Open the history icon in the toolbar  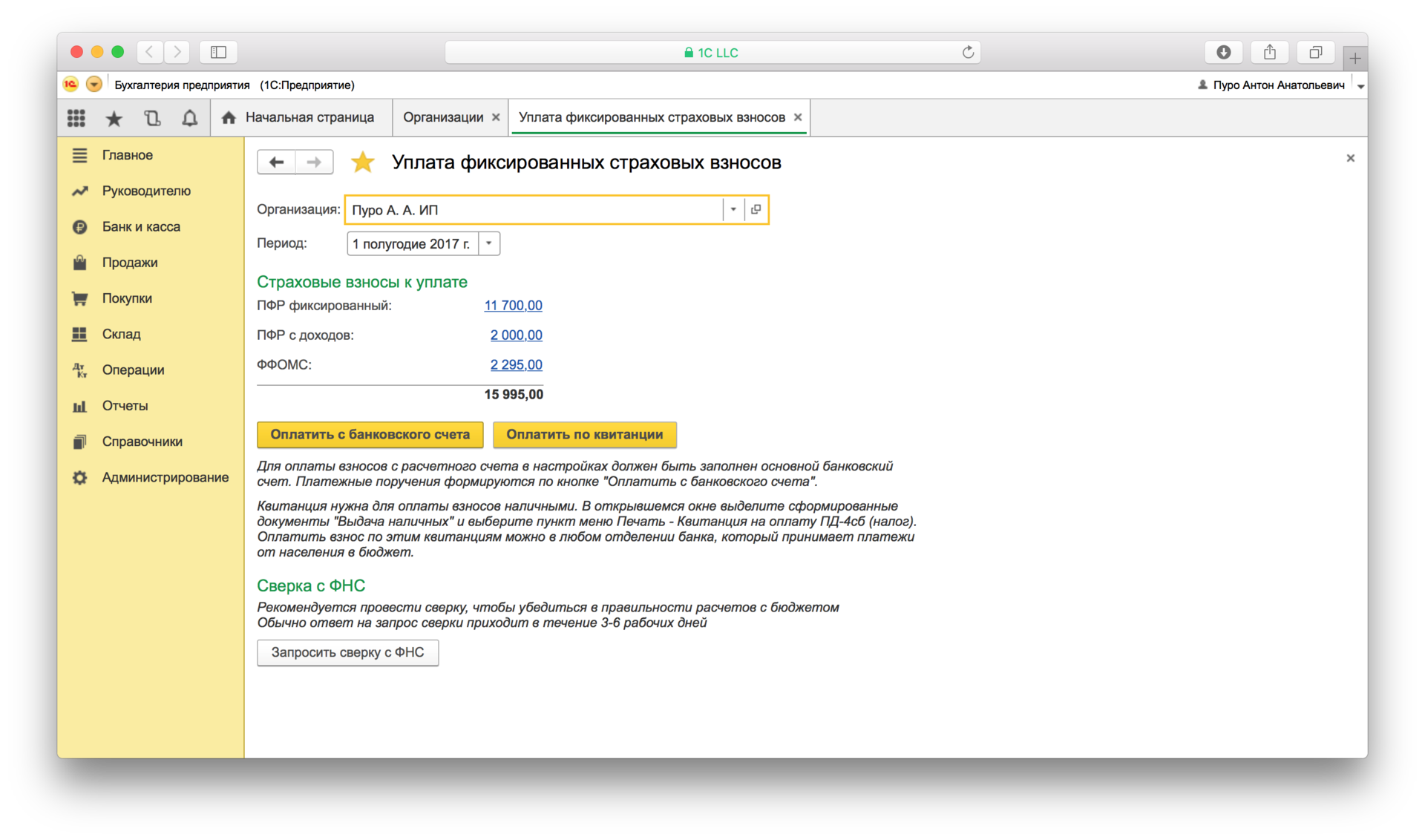pos(152,118)
